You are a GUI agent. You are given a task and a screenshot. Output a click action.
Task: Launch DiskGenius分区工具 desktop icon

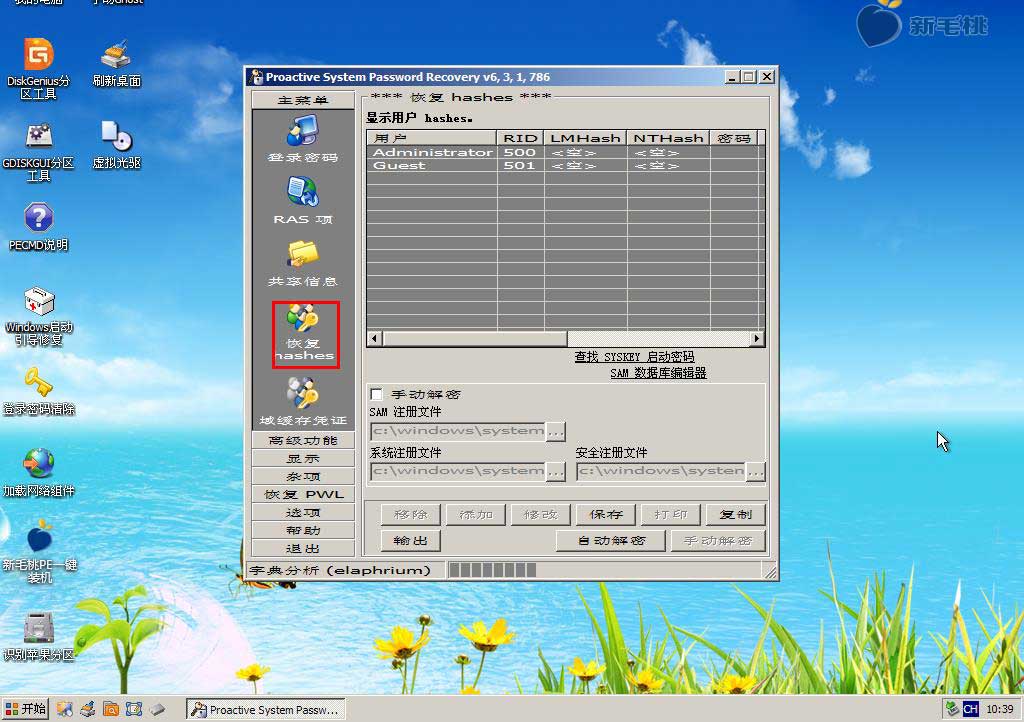tap(38, 68)
